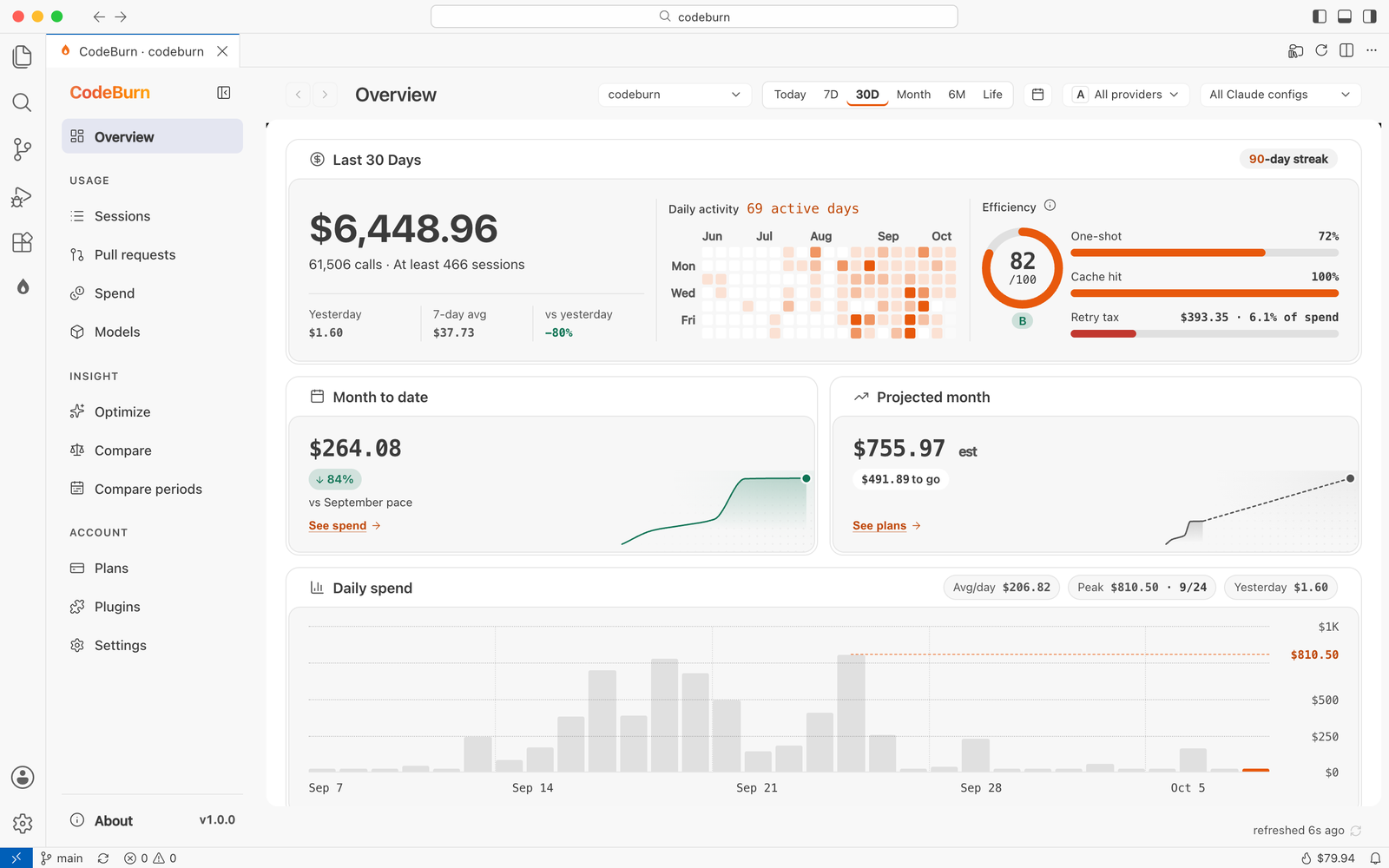Click the refresh icon in editor toolbar
The image size is (1389, 868).
pyautogui.click(x=1321, y=50)
